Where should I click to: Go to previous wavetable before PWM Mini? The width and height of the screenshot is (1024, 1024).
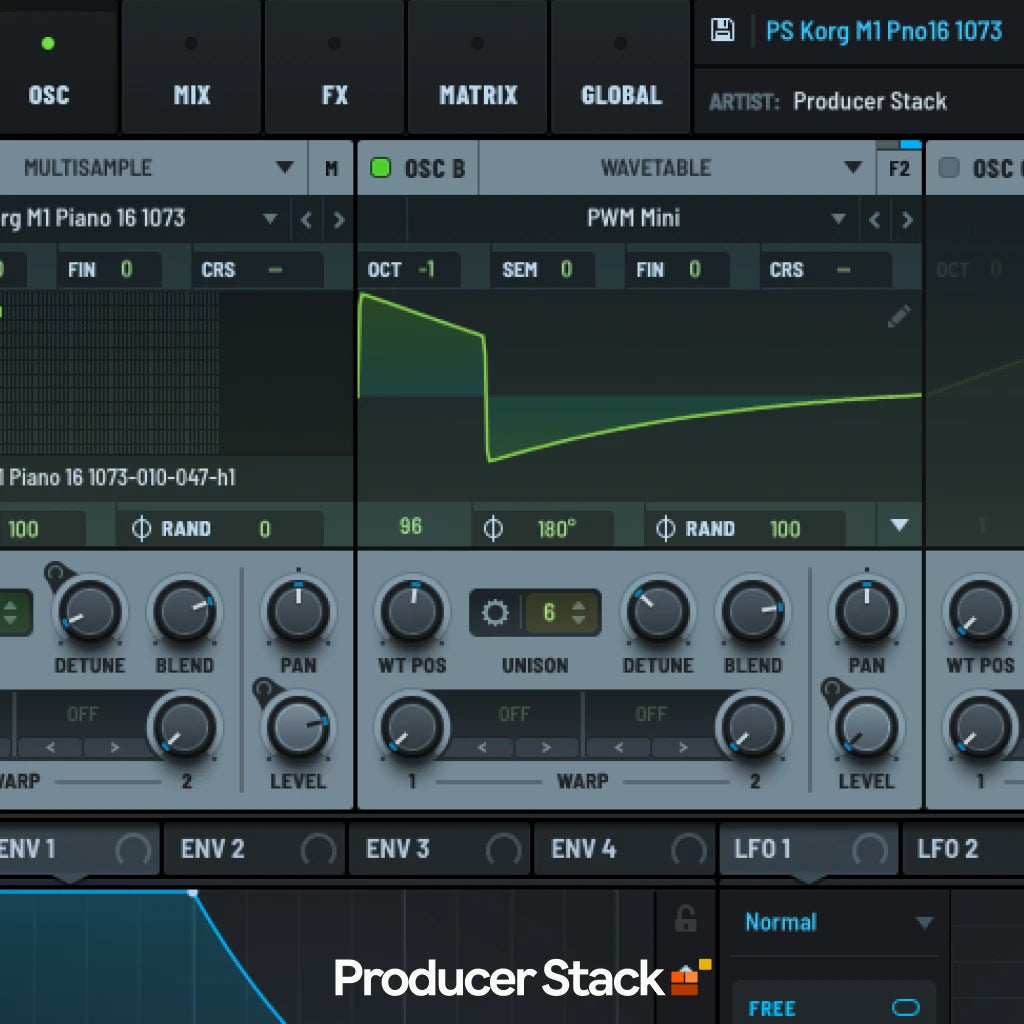point(874,220)
